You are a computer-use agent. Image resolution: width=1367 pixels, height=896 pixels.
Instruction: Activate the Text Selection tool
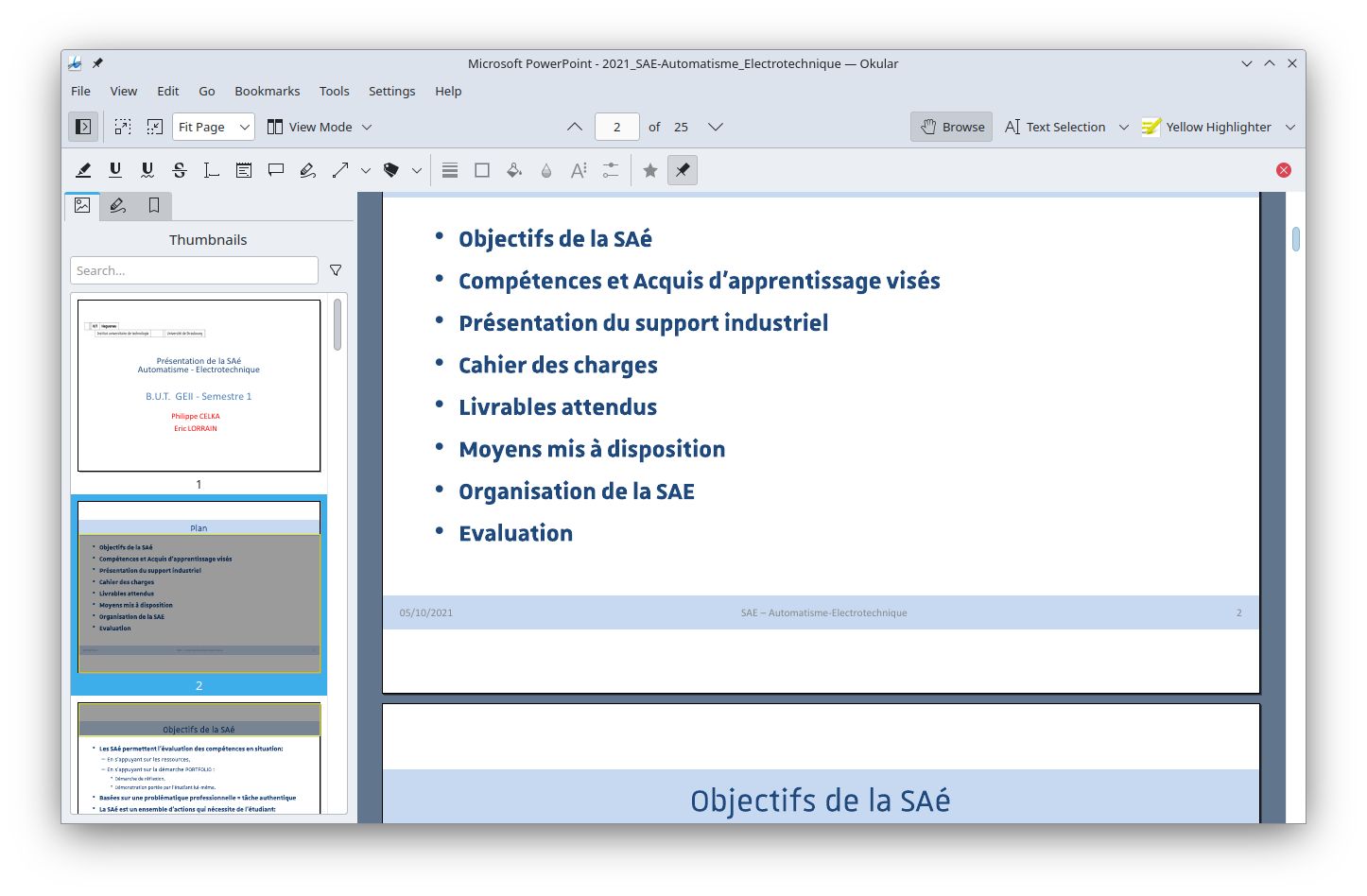1055,127
